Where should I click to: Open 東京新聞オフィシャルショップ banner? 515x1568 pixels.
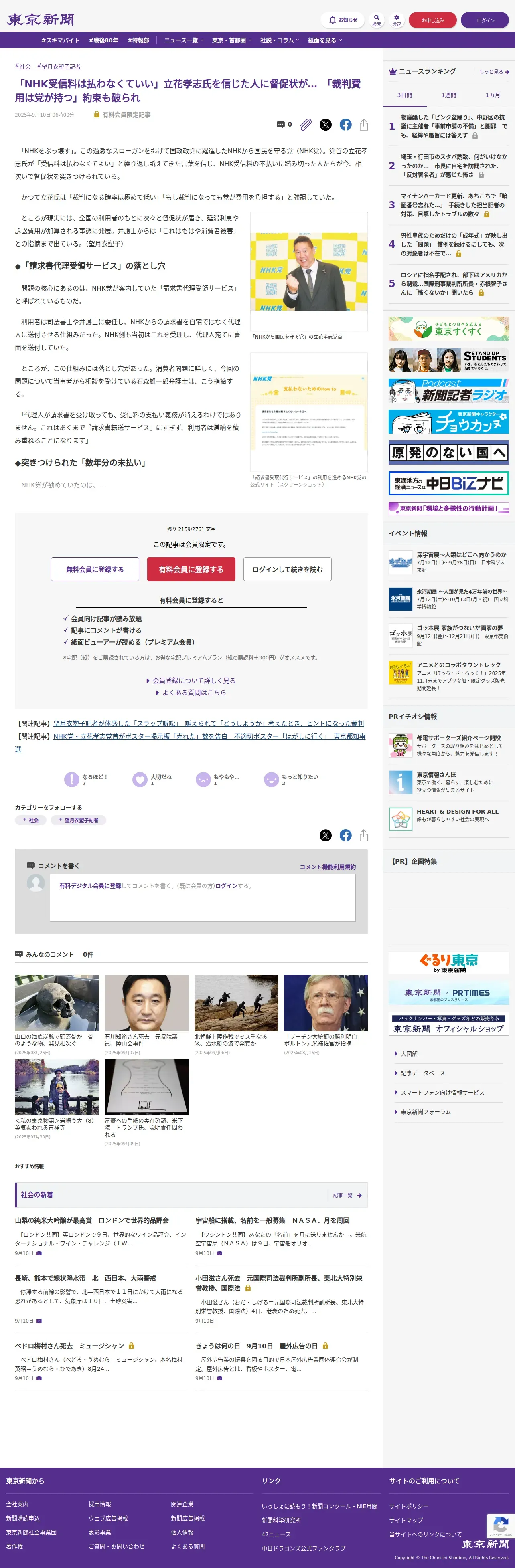[x=448, y=1024]
